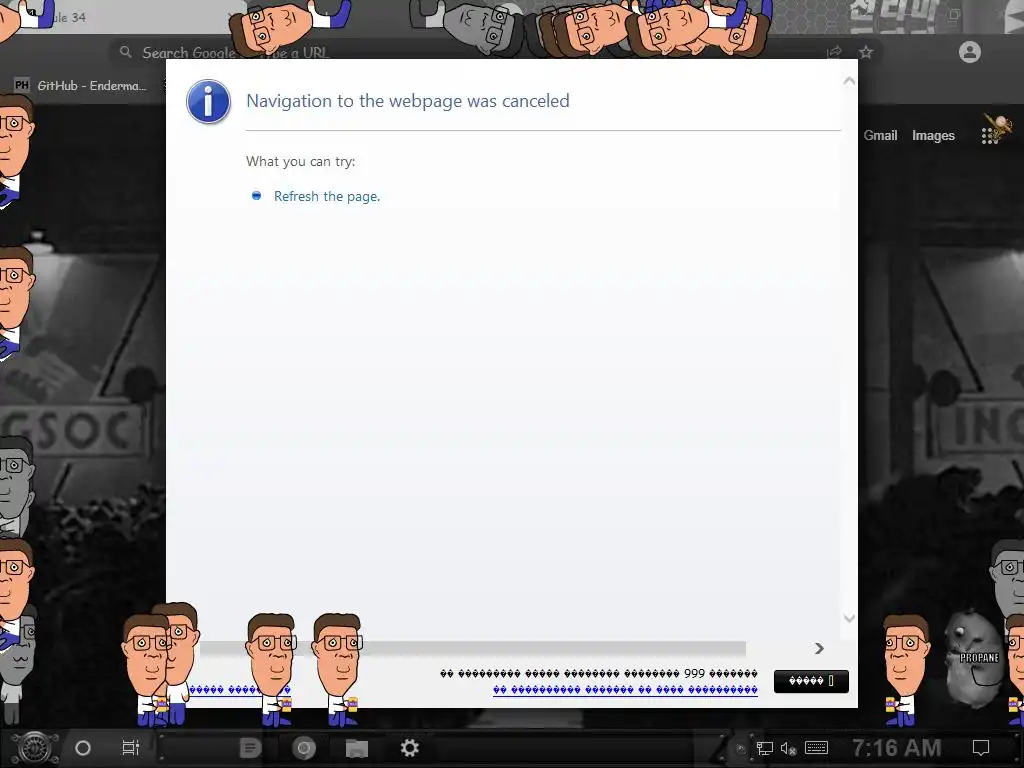This screenshot has width=1024, height=768.
Task: Open the Images link
Action: [933, 135]
